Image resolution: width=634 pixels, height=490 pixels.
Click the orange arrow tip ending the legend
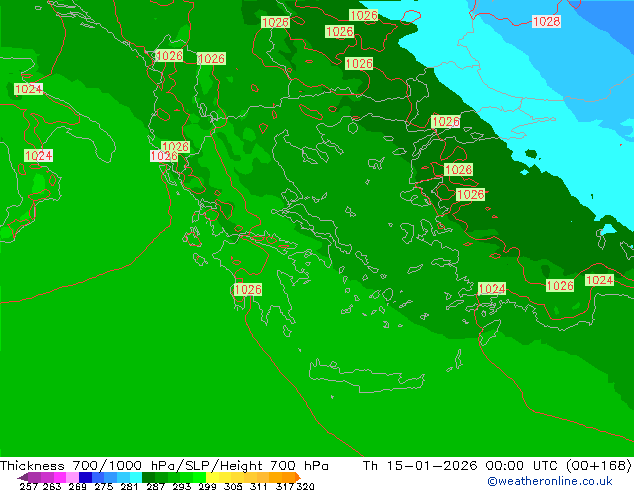[298, 477]
